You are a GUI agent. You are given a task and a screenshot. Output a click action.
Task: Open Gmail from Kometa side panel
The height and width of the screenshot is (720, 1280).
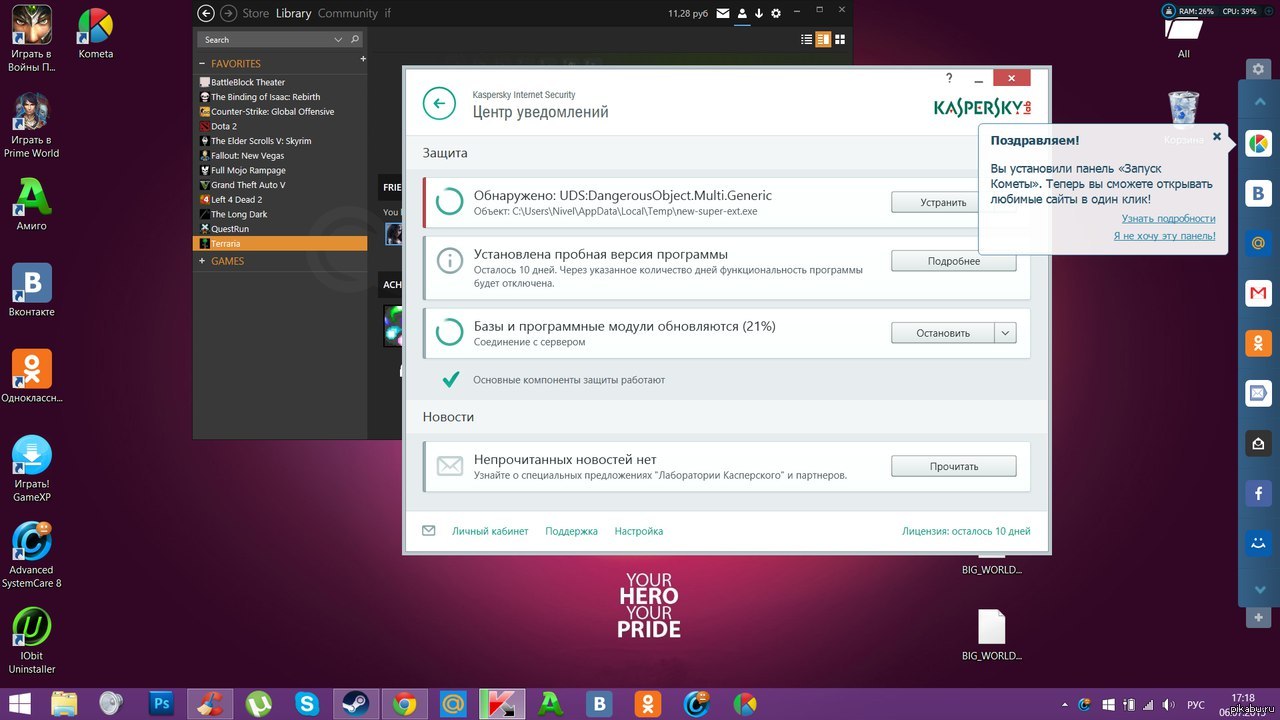click(x=1257, y=293)
